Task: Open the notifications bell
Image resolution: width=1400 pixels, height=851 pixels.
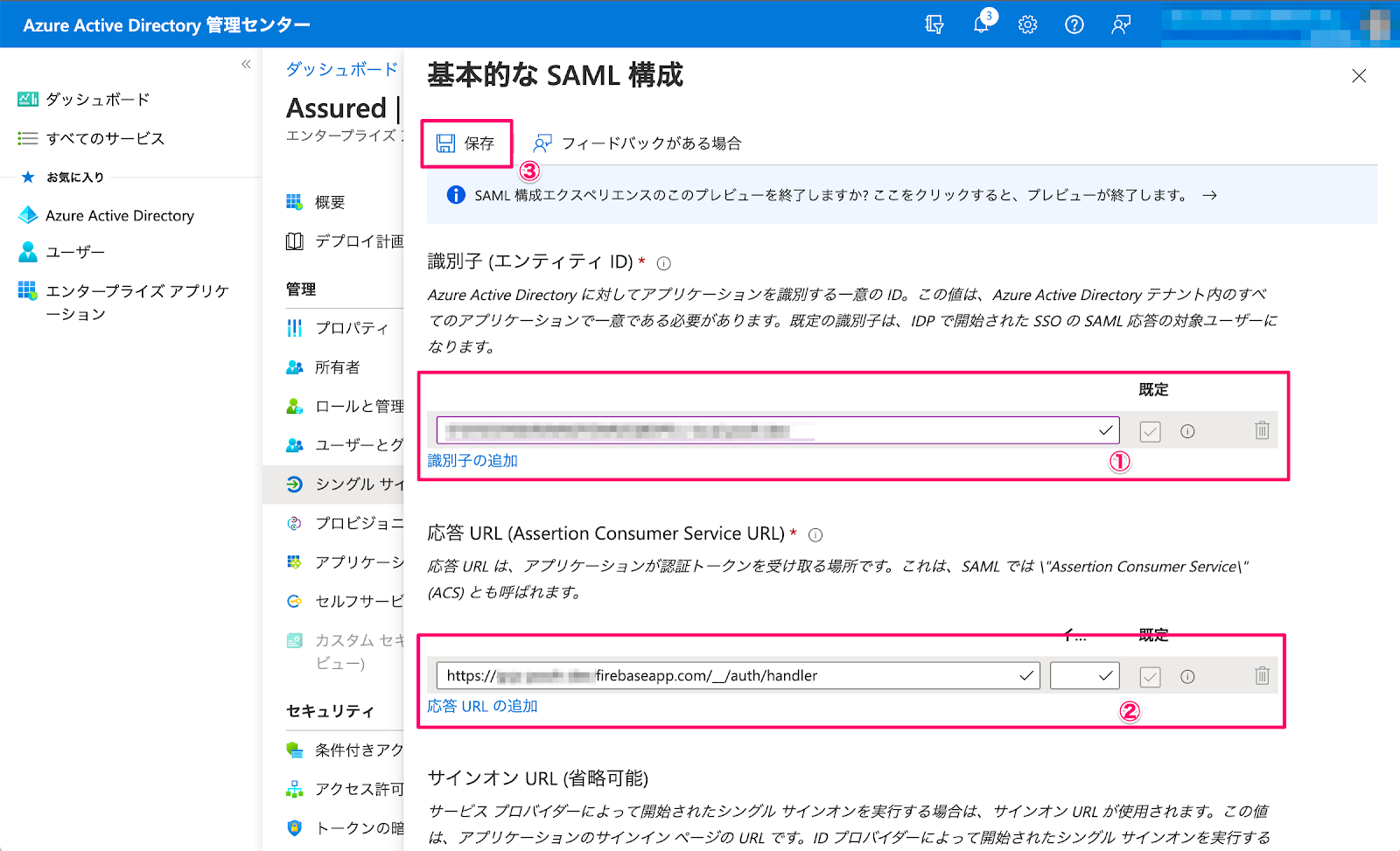Action: pos(982,24)
